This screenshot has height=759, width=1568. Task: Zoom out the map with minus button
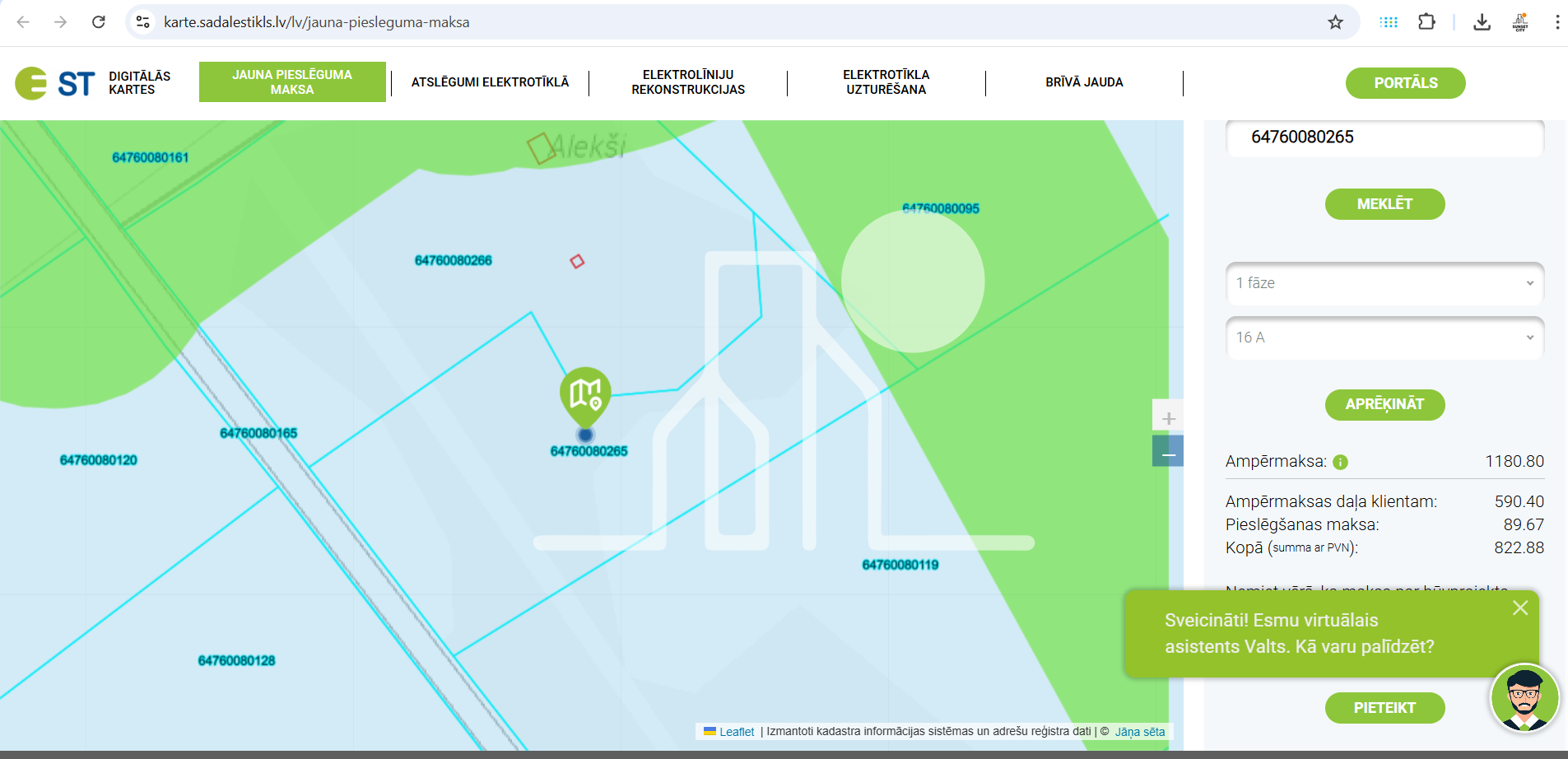coord(1167,452)
